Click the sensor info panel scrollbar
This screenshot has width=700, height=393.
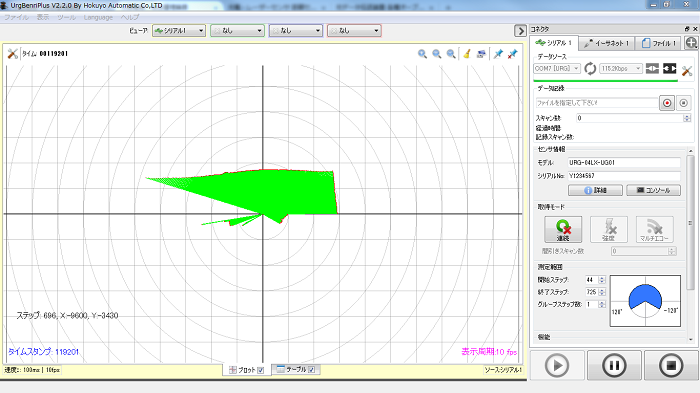click(x=690, y=223)
